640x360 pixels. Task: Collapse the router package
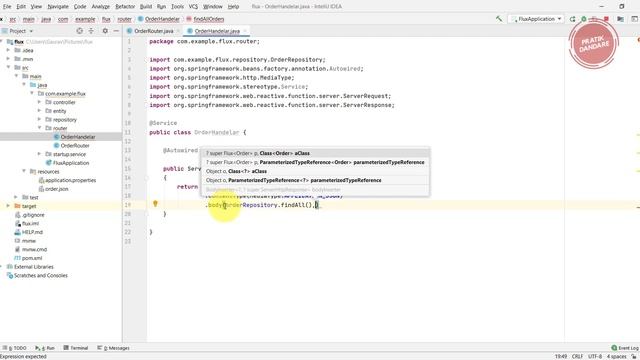[x=39, y=128]
